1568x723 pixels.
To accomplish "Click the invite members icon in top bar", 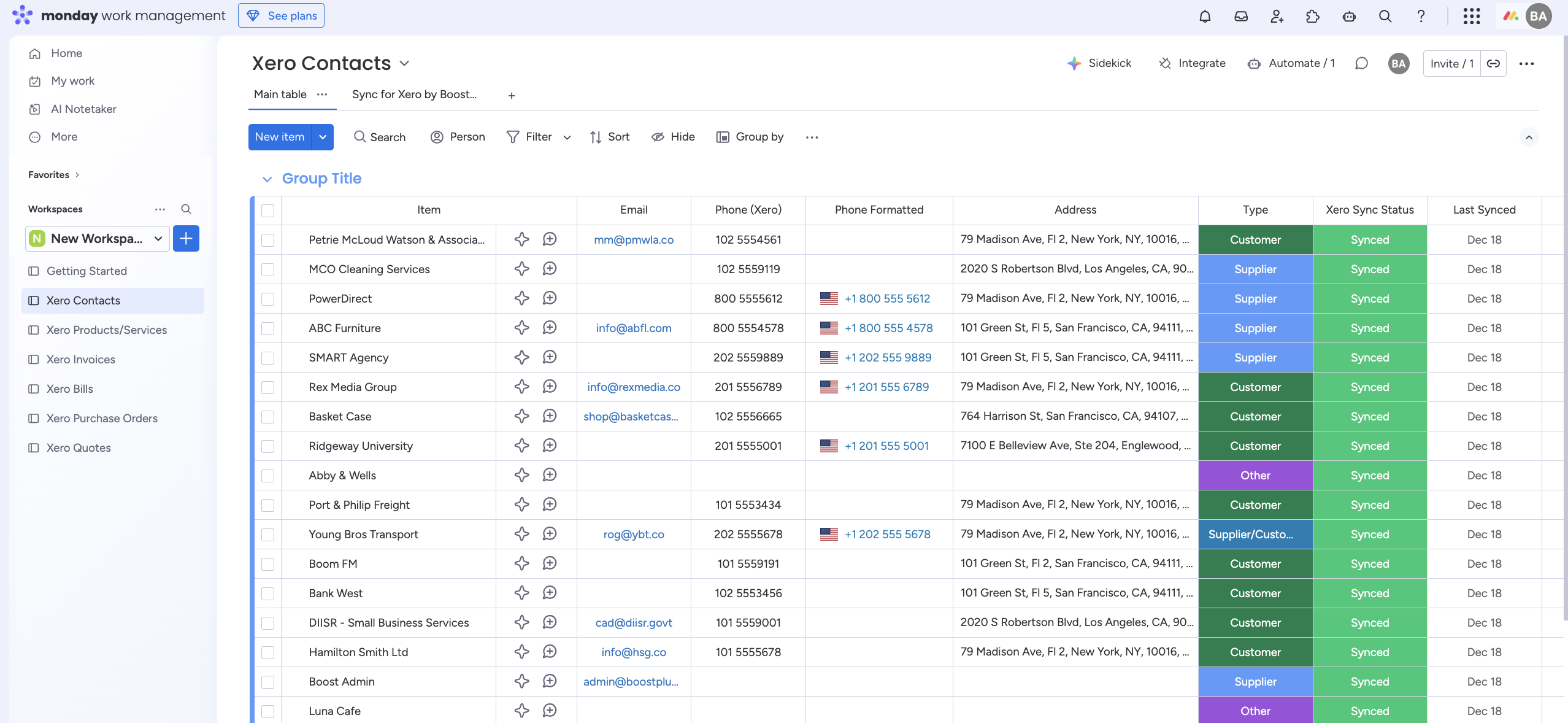I will 1277,17.
